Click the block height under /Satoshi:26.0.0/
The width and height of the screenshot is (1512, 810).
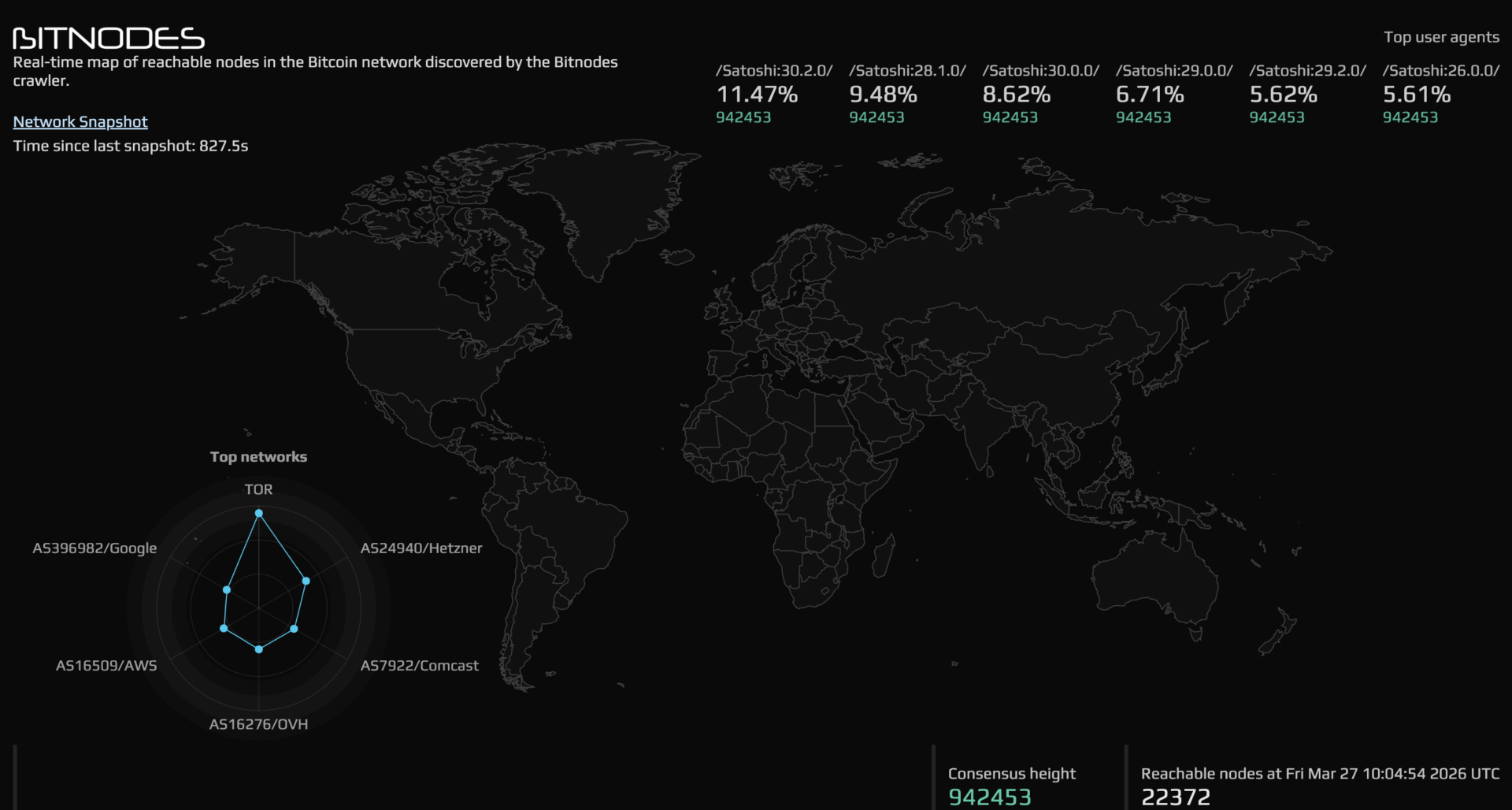coord(1410,117)
